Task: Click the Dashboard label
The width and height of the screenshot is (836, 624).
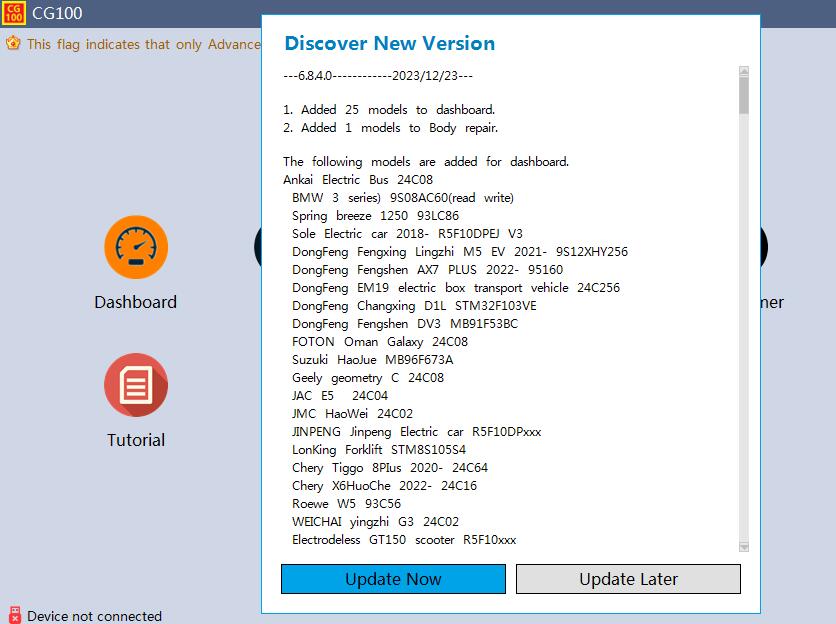Action: [135, 302]
